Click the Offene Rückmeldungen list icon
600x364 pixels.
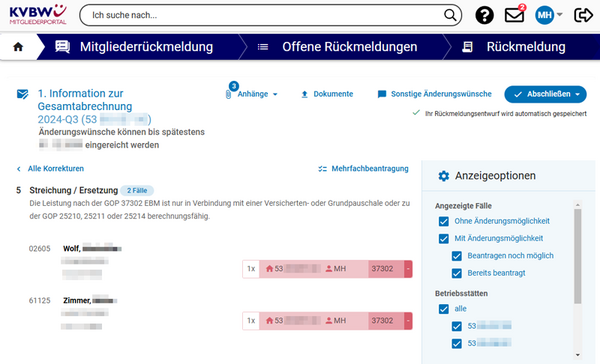point(263,47)
